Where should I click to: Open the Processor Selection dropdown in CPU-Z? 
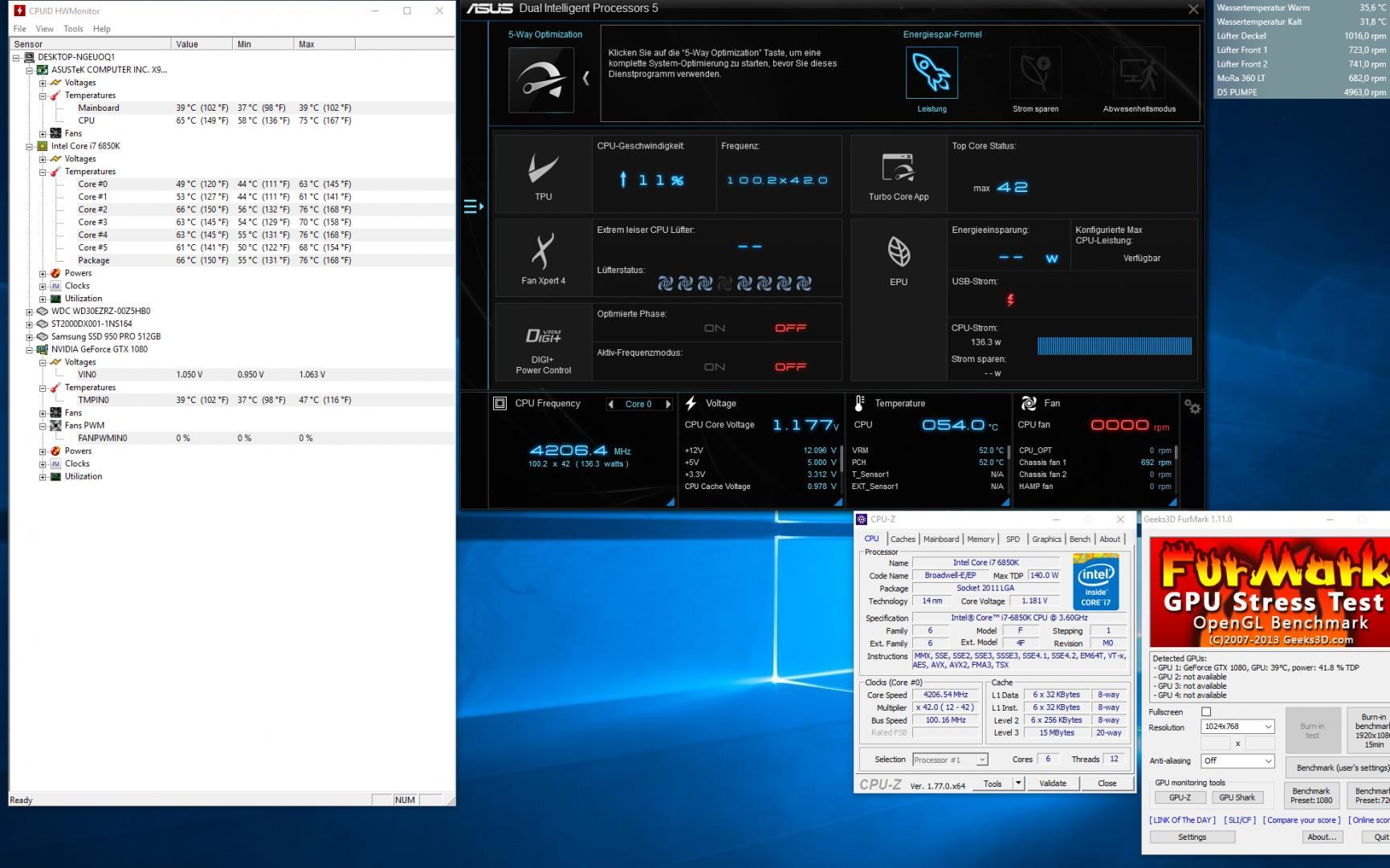pos(949,760)
